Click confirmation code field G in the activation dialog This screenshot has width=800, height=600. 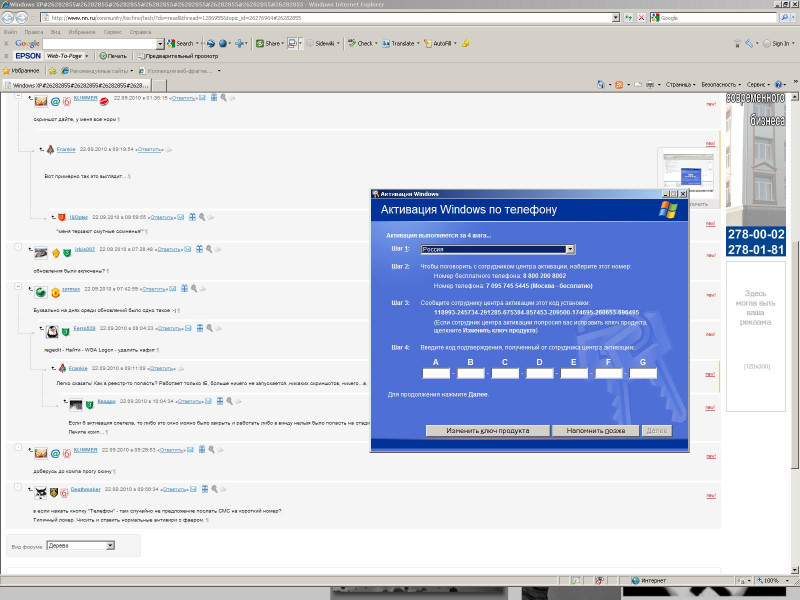tap(643, 373)
